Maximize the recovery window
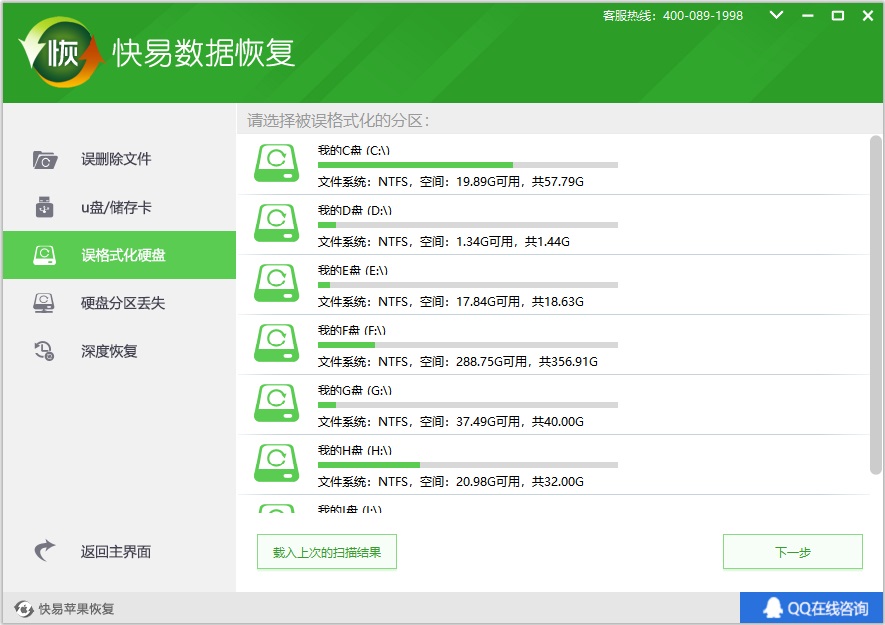Image resolution: width=885 pixels, height=625 pixels. (x=838, y=16)
